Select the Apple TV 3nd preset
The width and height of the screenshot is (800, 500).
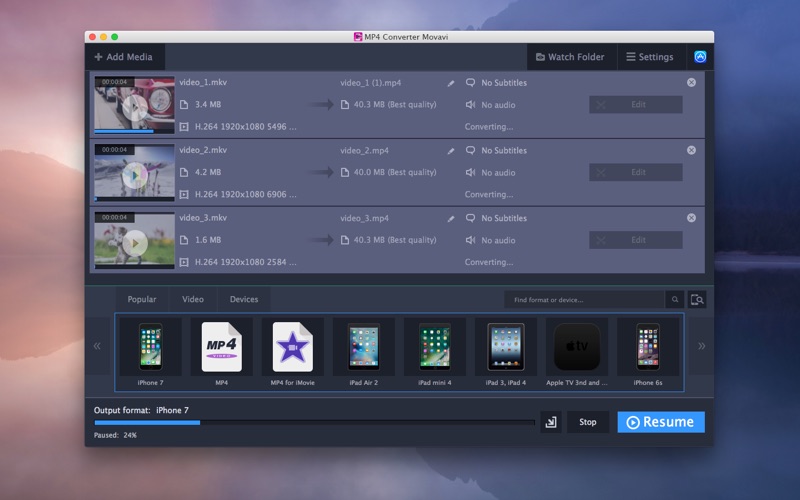click(x=577, y=353)
